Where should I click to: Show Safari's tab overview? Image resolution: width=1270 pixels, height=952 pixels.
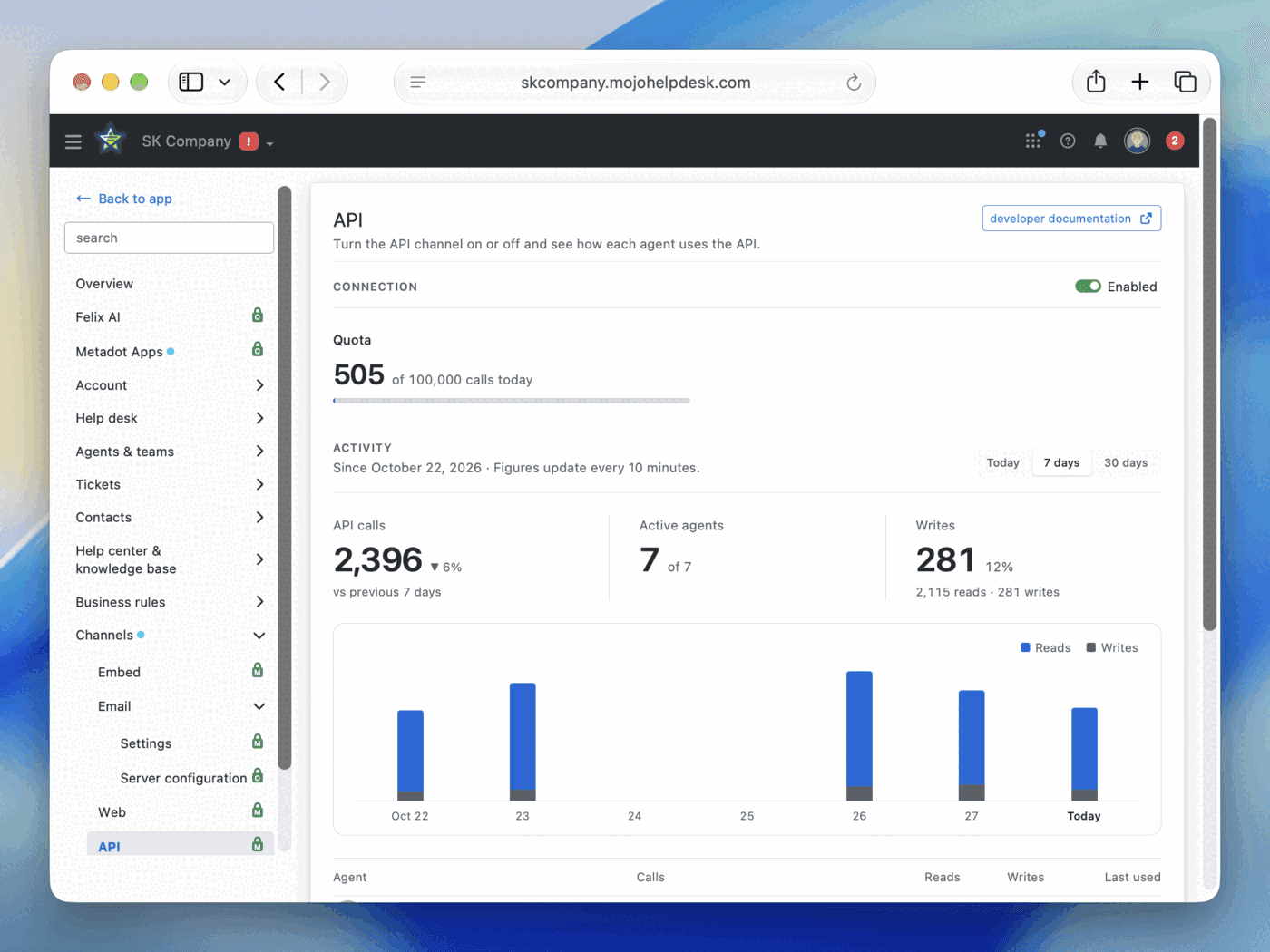click(x=1185, y=82)
